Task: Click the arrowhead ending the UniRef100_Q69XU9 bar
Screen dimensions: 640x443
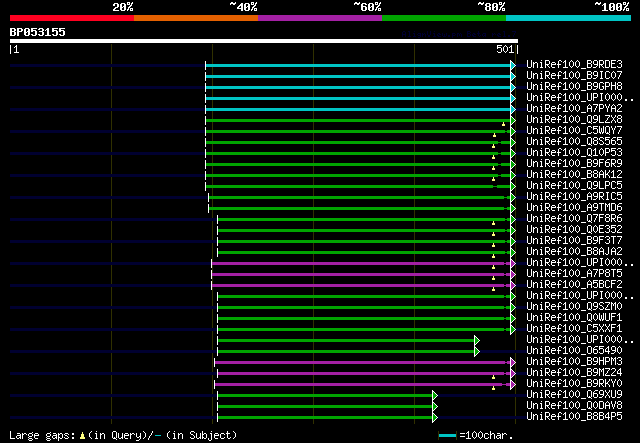Action: coord(435,395)
